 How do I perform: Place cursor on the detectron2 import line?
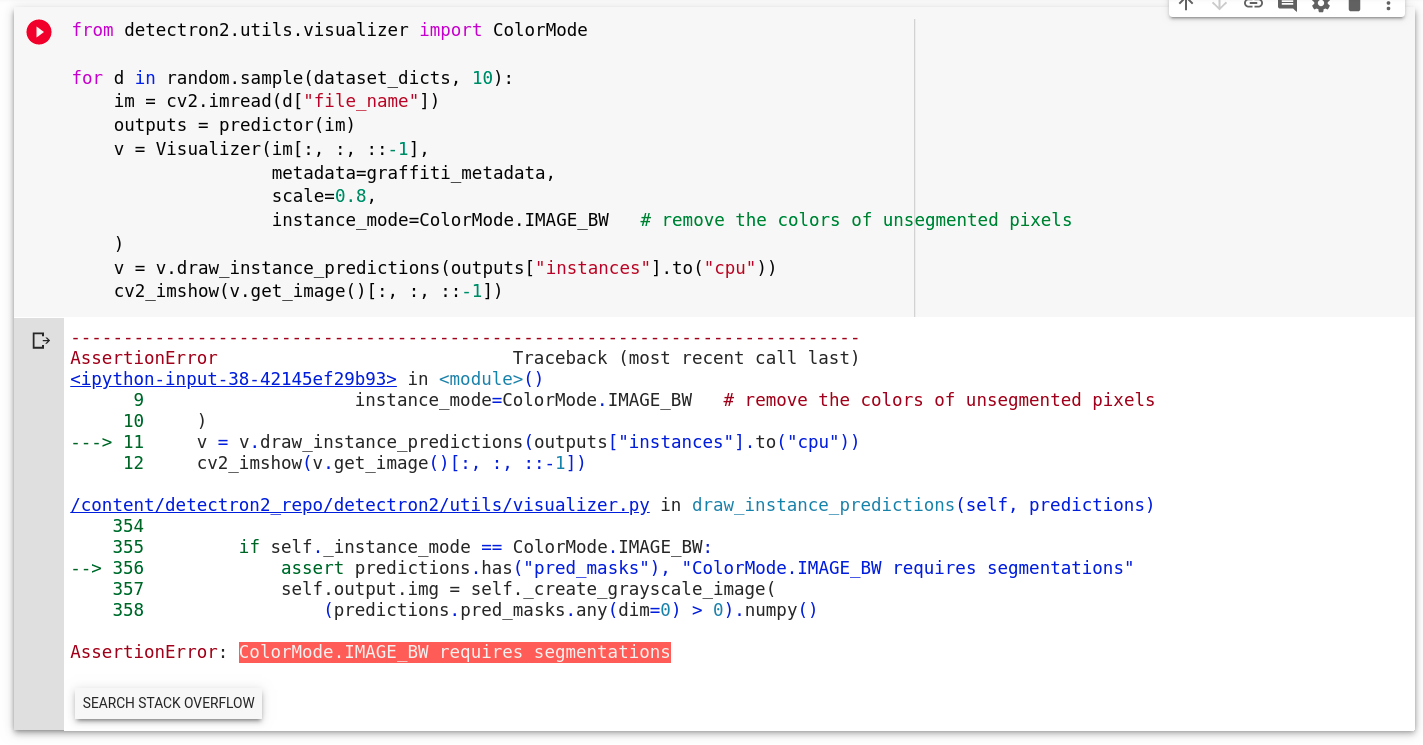pyautogui.click(x=330, y=30)
